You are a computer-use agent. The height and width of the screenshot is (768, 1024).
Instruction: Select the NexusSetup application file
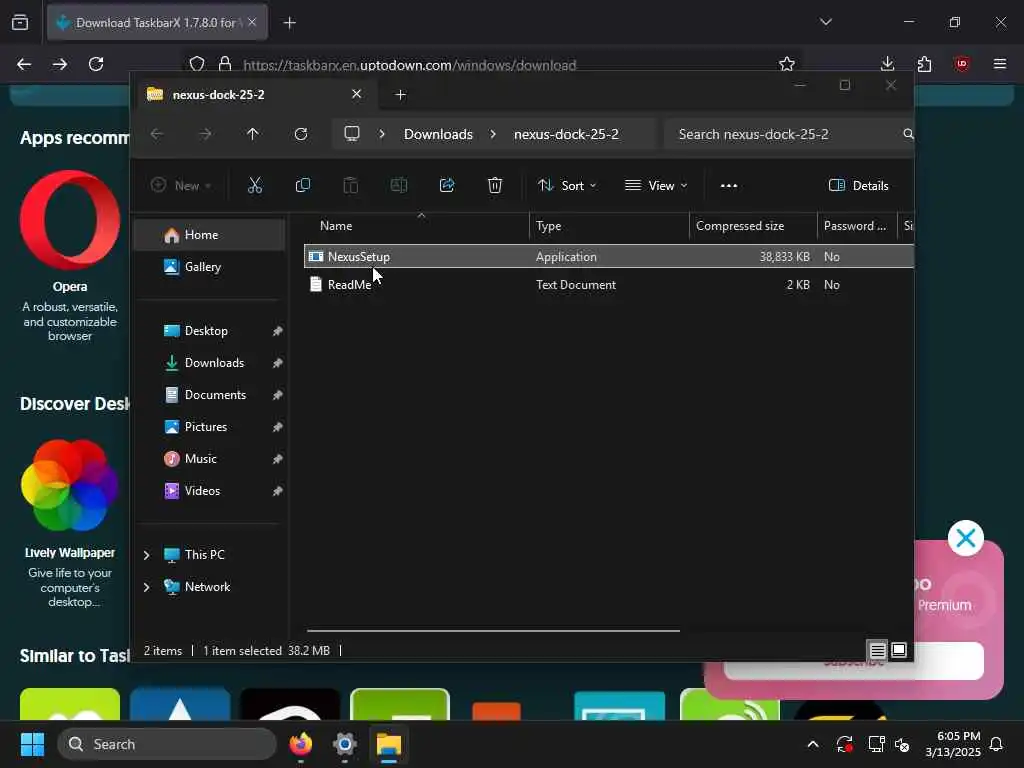(609, 256)
